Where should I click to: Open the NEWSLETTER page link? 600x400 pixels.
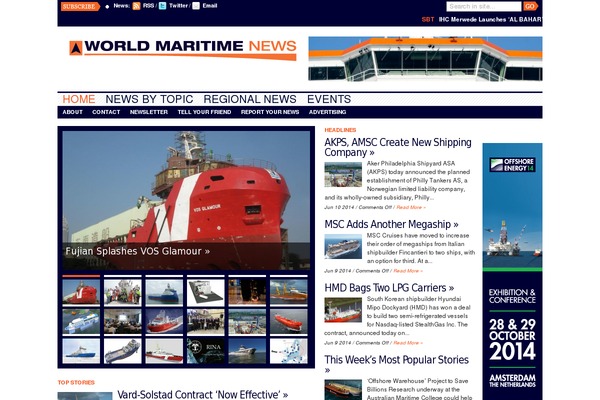tap(149, 112)
